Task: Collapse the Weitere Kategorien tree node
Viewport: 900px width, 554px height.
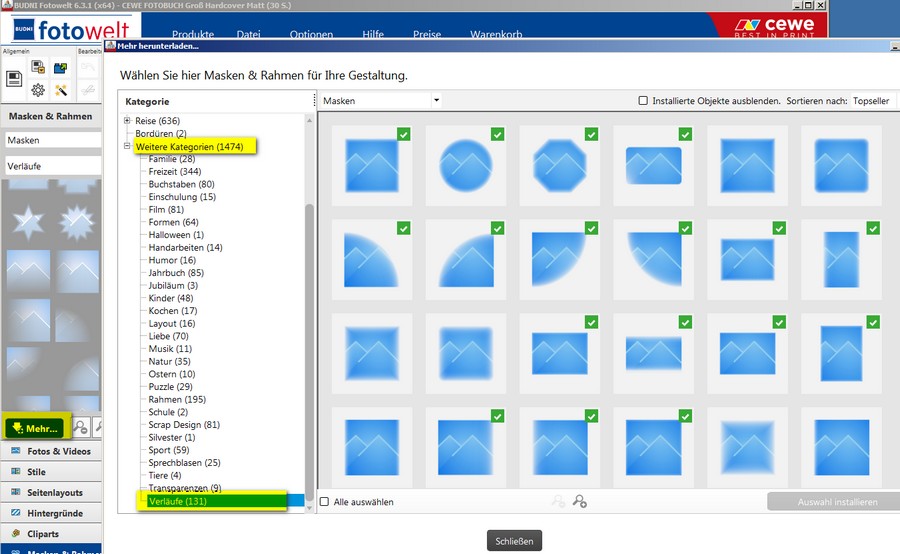Action: click(x=127, y=147)
